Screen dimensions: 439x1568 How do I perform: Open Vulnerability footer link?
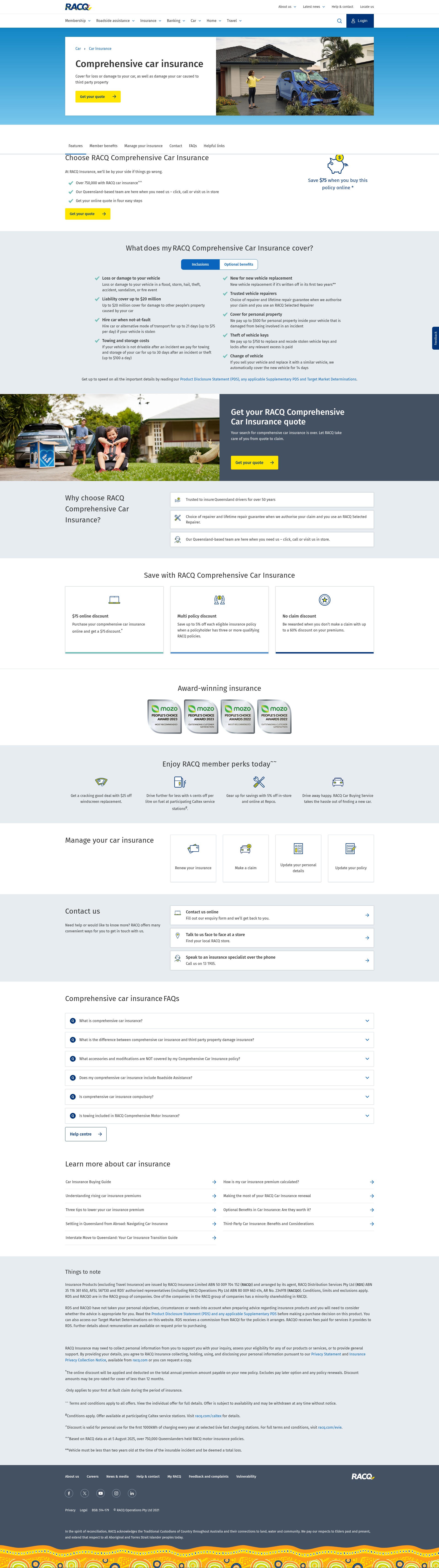tap(246, 1477)
